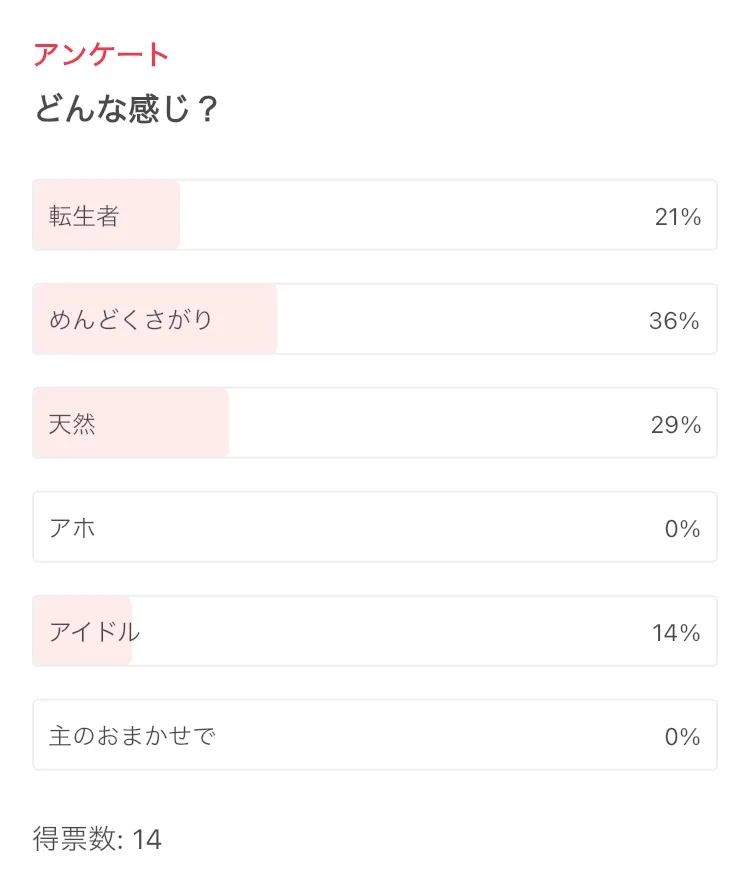Vote for the めんどくさがり option label
The height and width of the screenshot is (886, 750).
(x=131, y=320)
